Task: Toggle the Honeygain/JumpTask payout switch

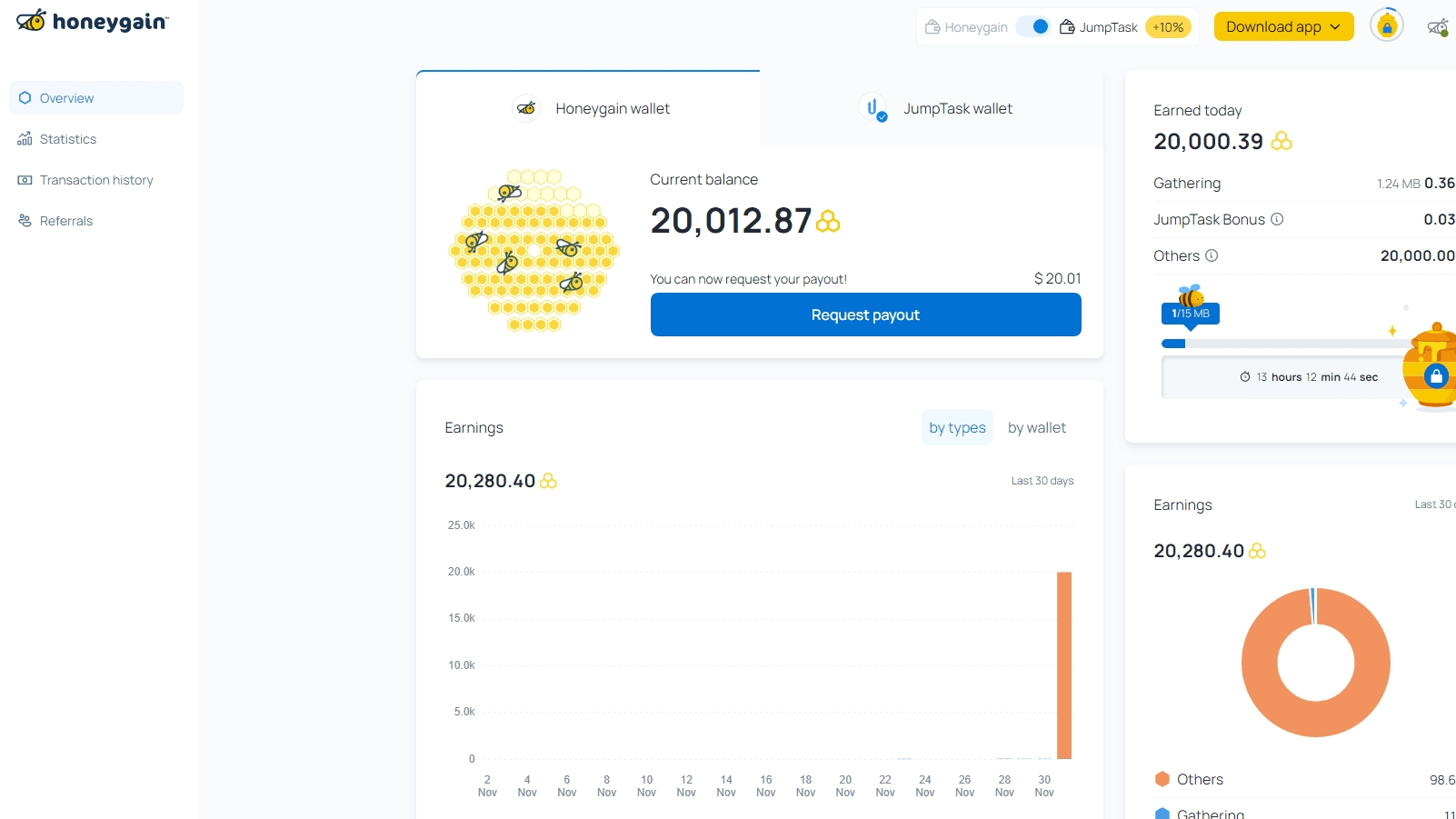Action: [1033, 27]
